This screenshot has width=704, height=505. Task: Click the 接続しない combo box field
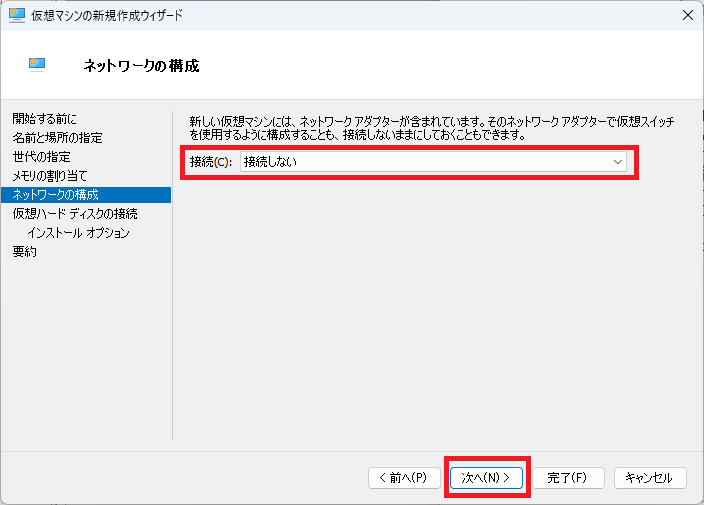(x=433, y=162)
